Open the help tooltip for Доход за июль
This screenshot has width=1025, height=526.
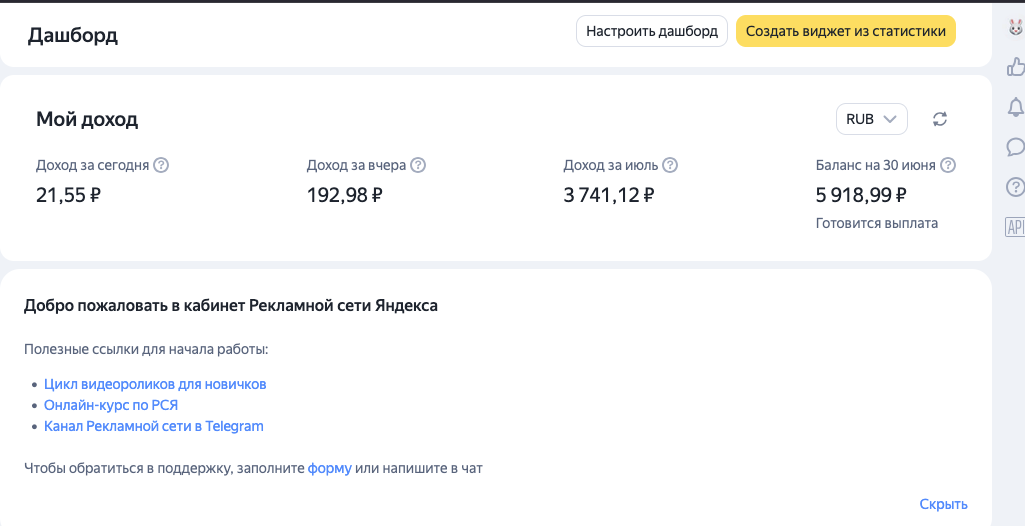(669, 165)
